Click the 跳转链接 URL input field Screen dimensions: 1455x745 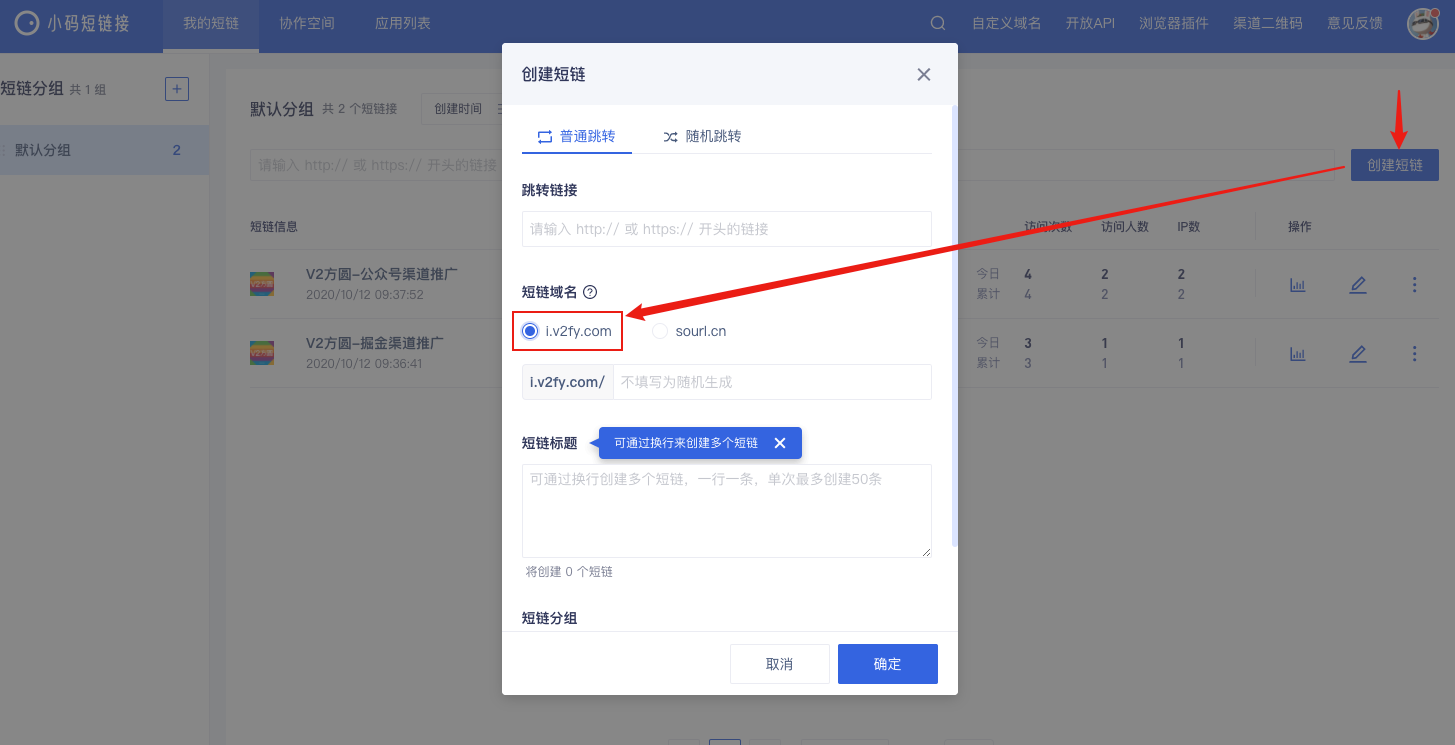click(x=727, y=229)
